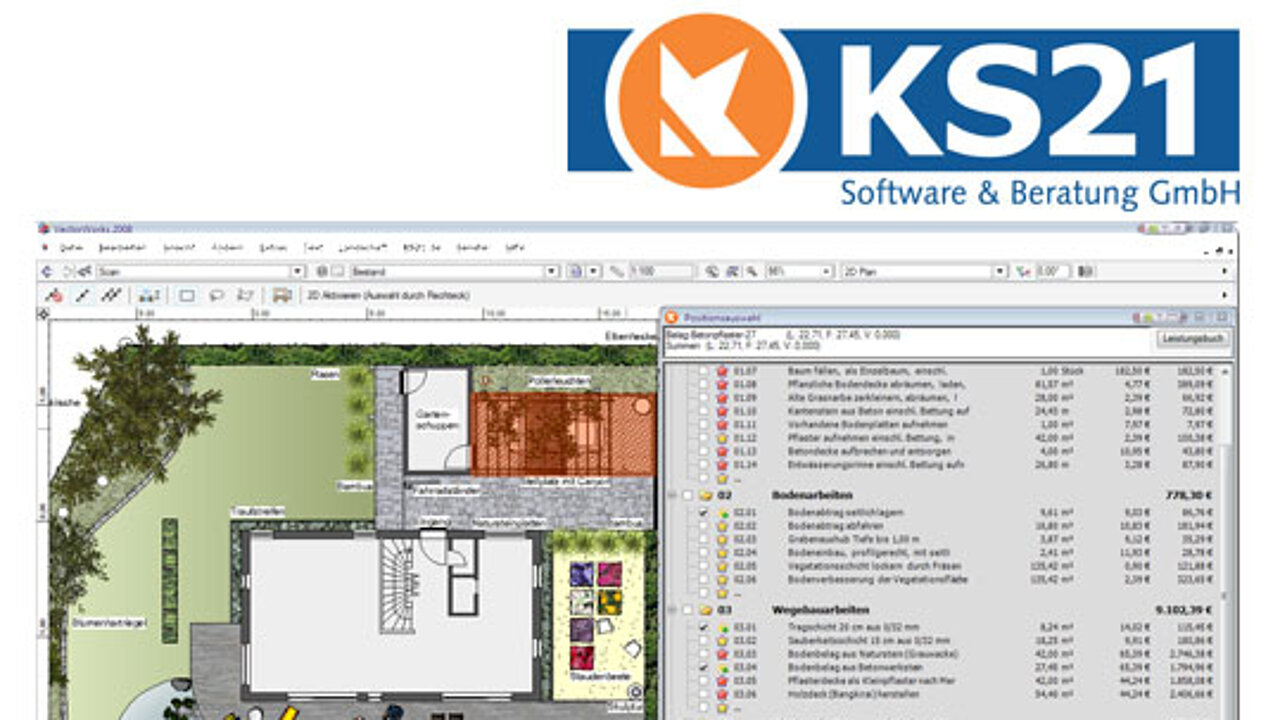Collapse the 03 Wegebauarbeiten group
The height and width of the screenshot is (720, 1280).
coord(672,609)
